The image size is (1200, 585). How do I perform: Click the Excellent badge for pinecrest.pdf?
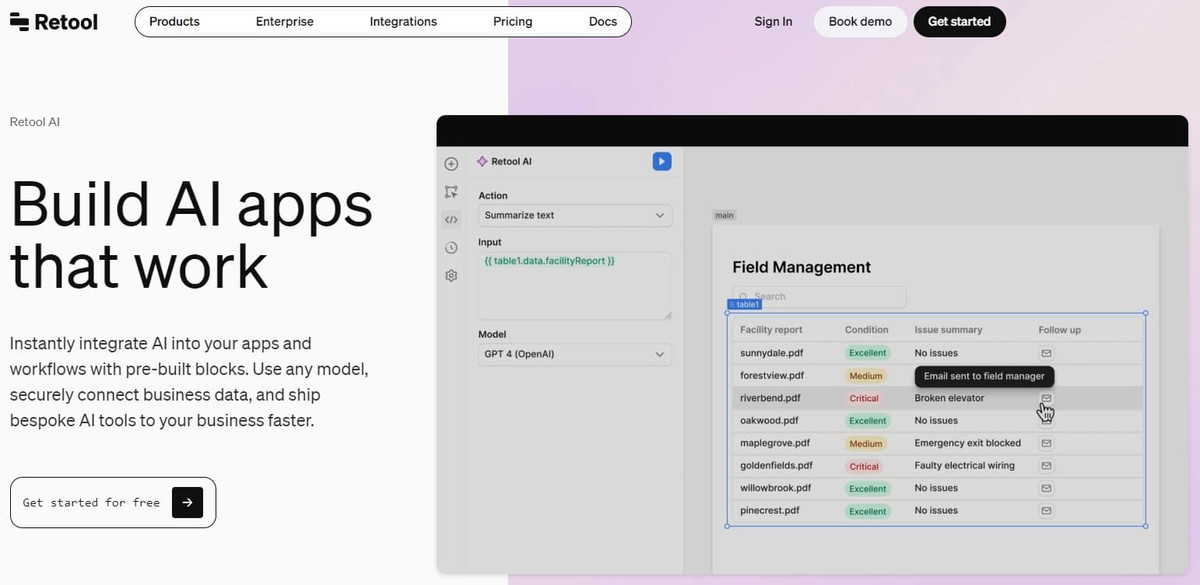click(x=868, y=511)
